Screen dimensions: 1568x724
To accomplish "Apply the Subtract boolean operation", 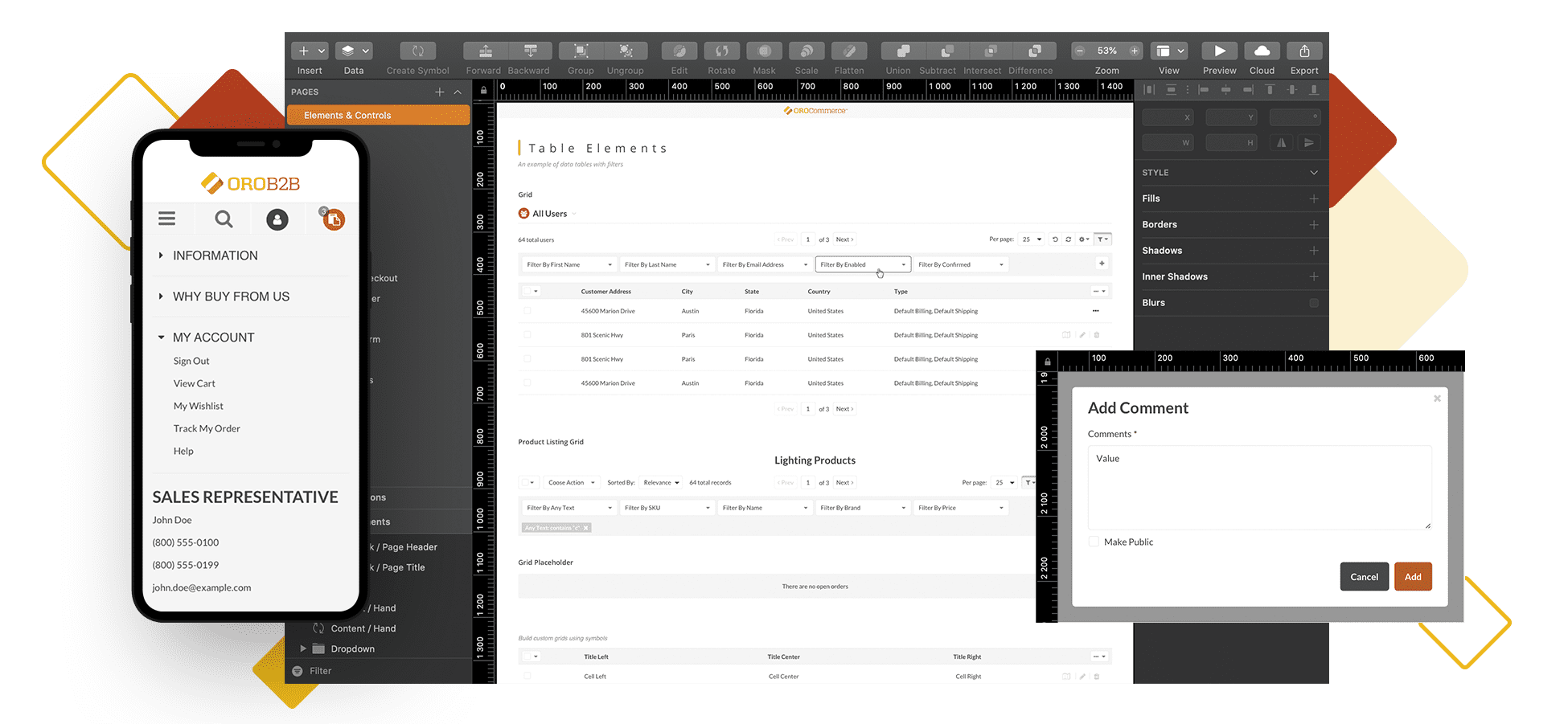I will click(x=947, y=51).
